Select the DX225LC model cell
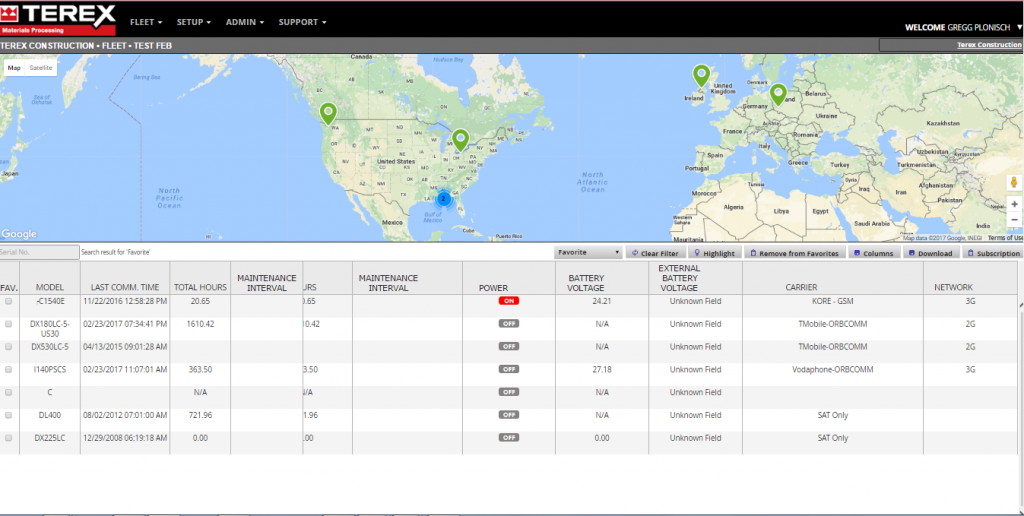The image size is (1024, 516). tap(50, 438)
